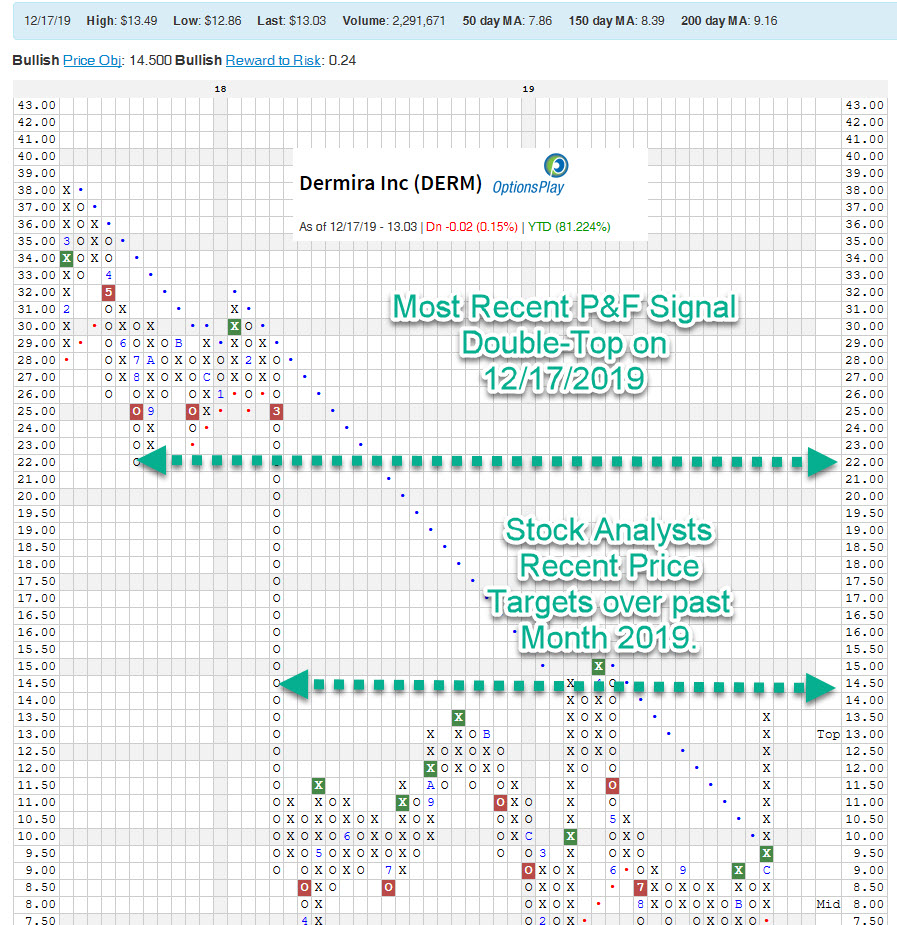Select the 200 day MA: 9.16 value
The height and width of the screenshot is (925, 897).
(729, 21)
